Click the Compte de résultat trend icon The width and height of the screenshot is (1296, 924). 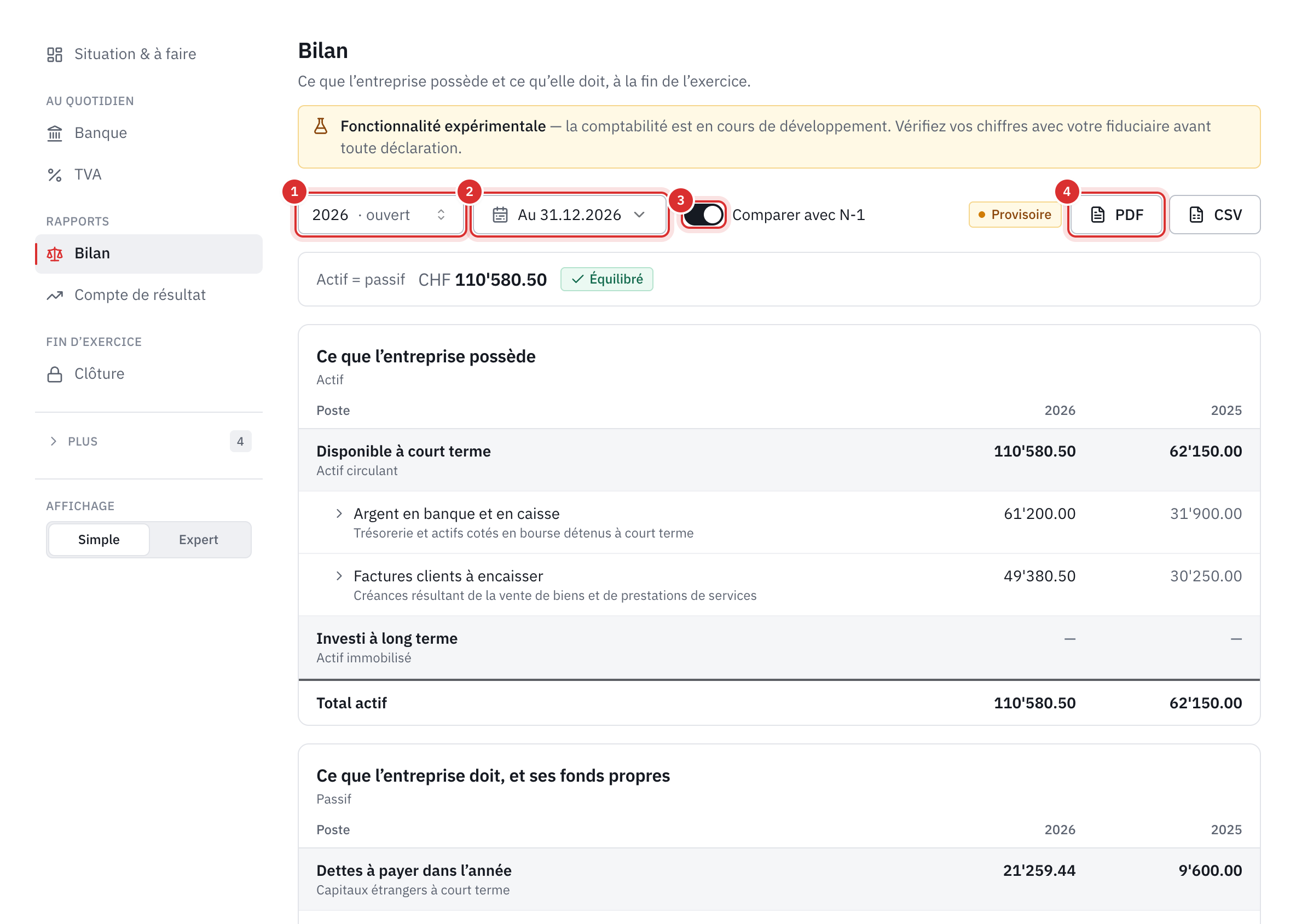[x=55, y=295]
